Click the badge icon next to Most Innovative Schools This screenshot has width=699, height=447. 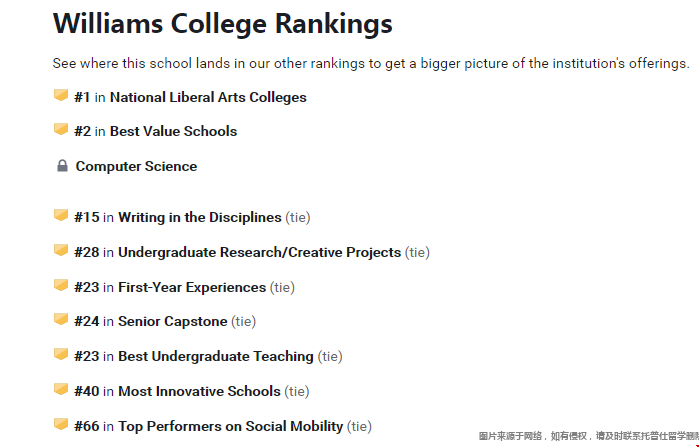click(x=61, y=389)
